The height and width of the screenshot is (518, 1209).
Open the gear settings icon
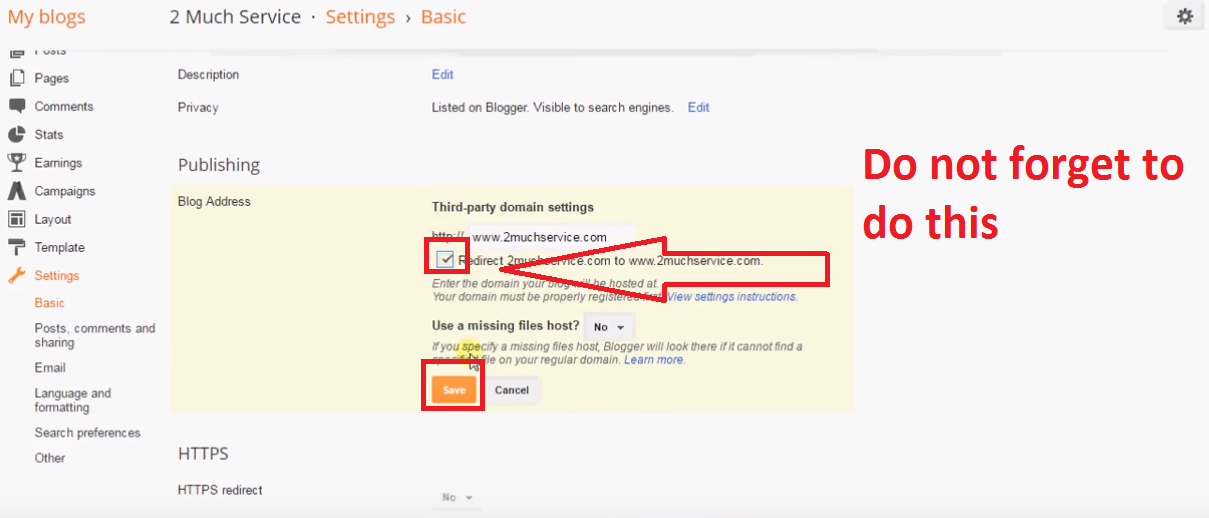[1185, 16]
